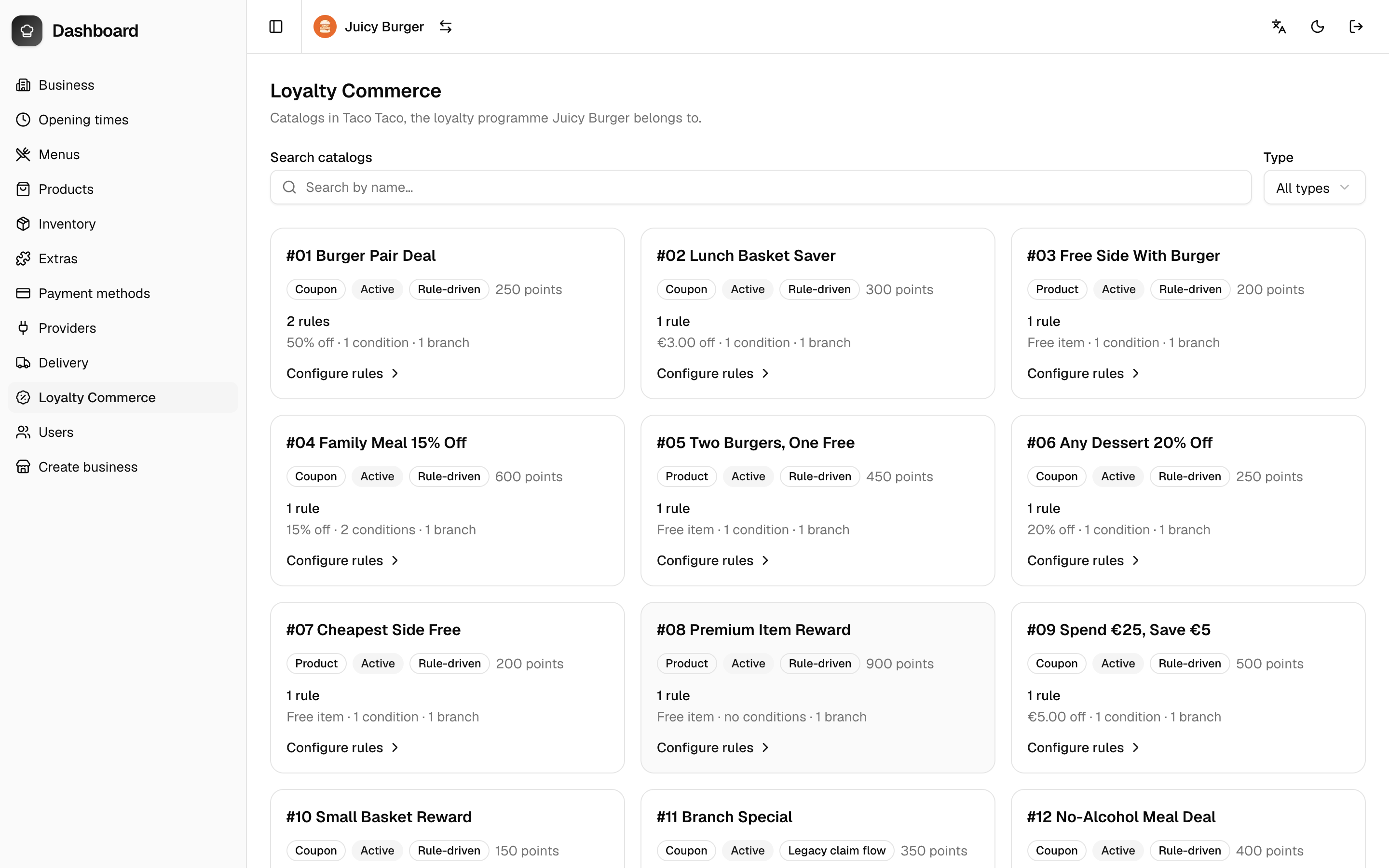Click the Providers plug icon
1389x868 pixels.
[23, 328]
